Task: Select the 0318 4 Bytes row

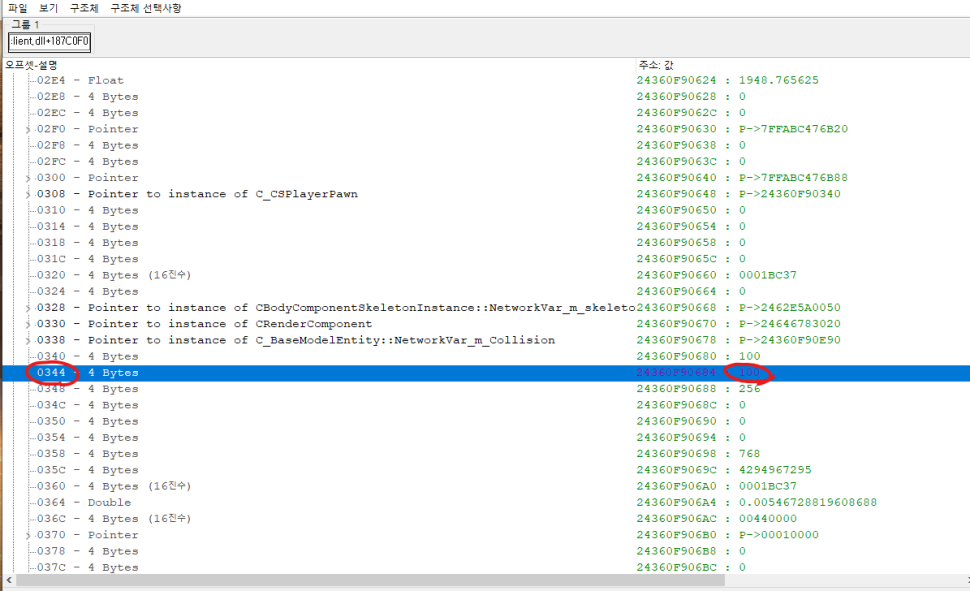Action: pyautogui.click(x=87, y=243)
